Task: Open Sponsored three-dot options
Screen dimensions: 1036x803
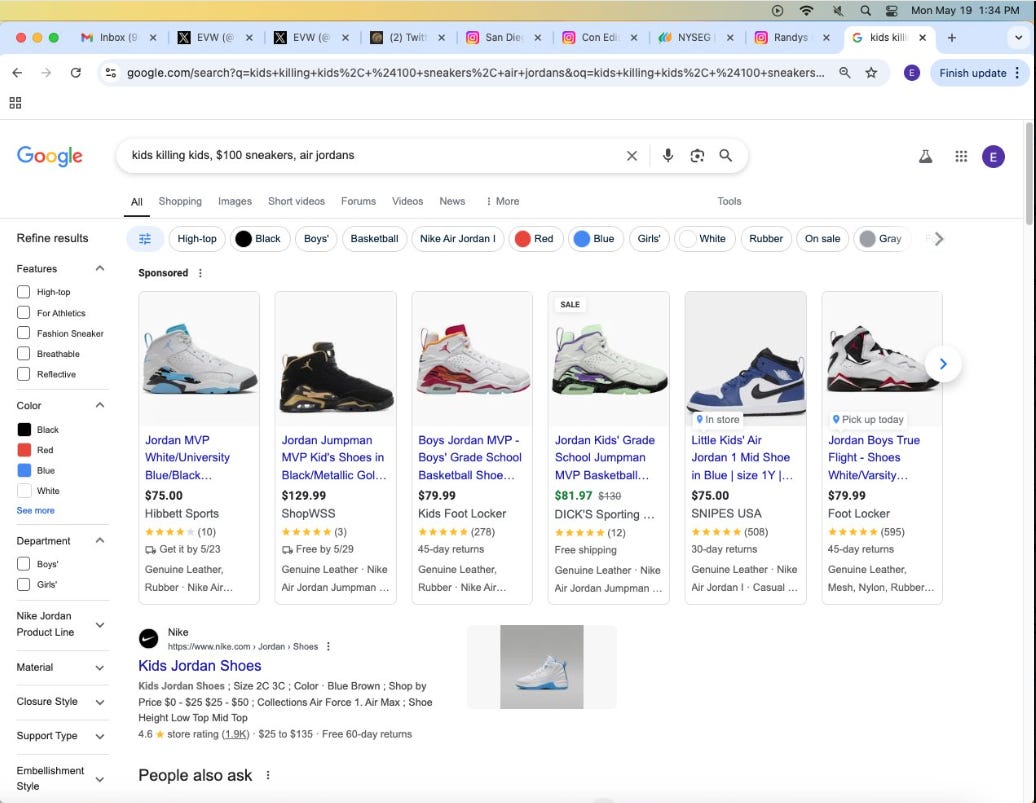Action: click(x=200, y=273)
